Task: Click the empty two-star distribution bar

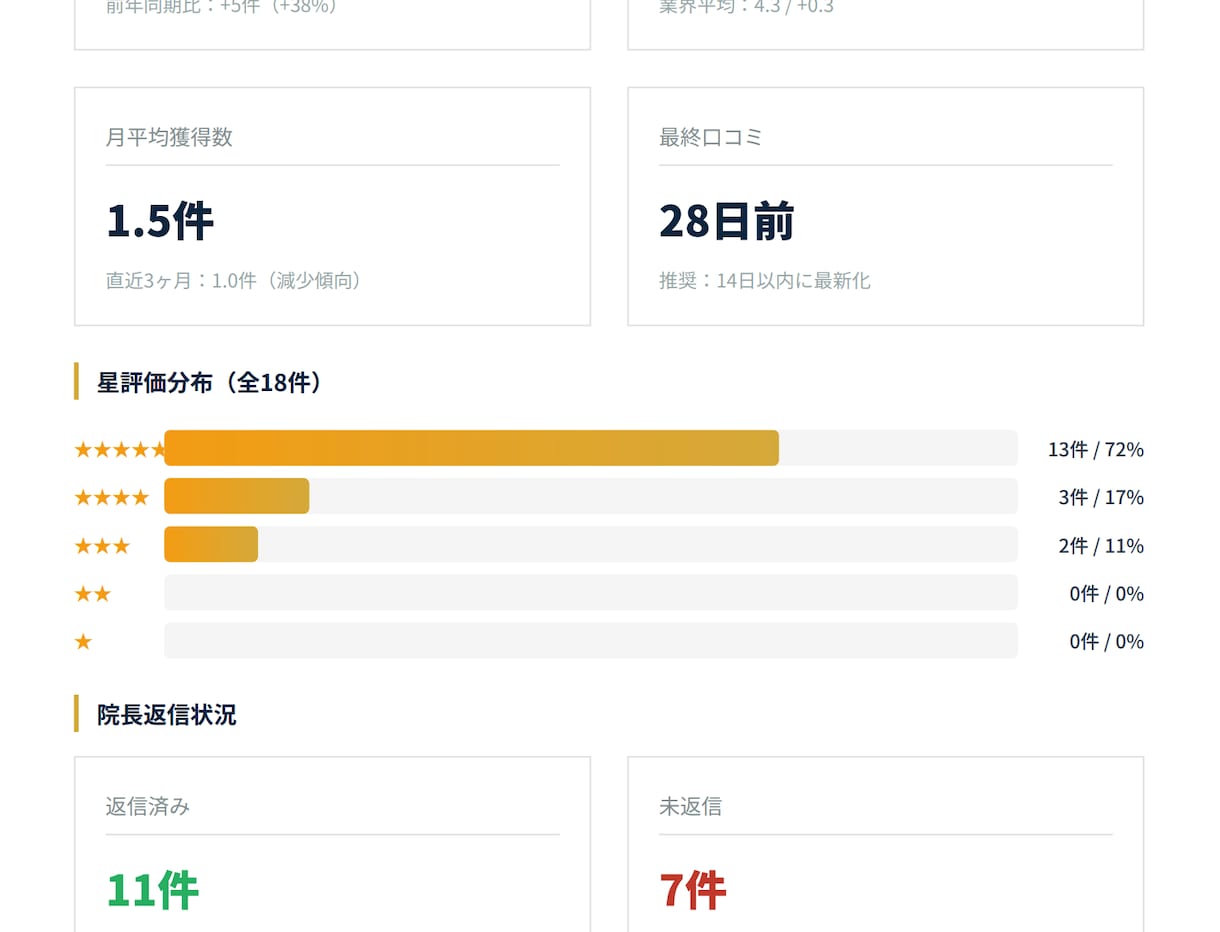Action: point(591,592)
